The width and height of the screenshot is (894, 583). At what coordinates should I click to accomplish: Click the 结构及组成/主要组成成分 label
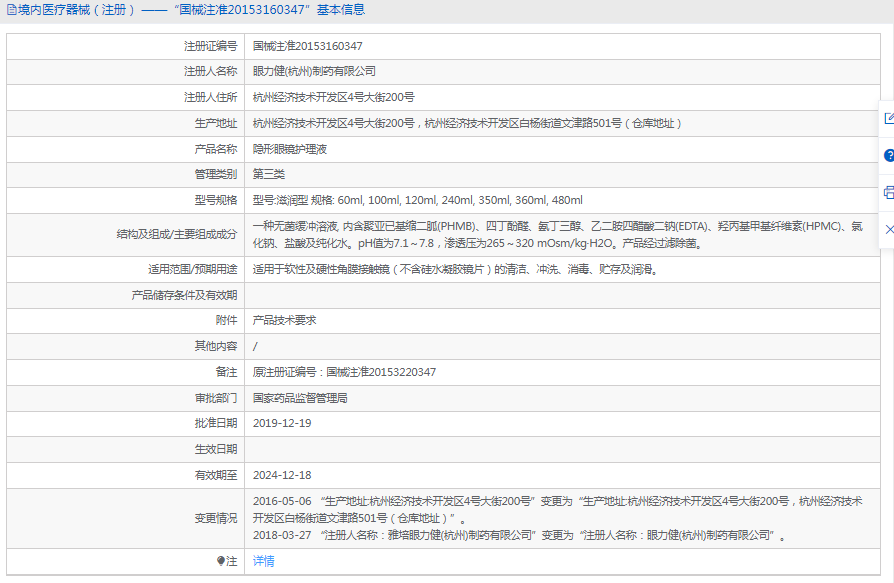(x=177, y=234)
